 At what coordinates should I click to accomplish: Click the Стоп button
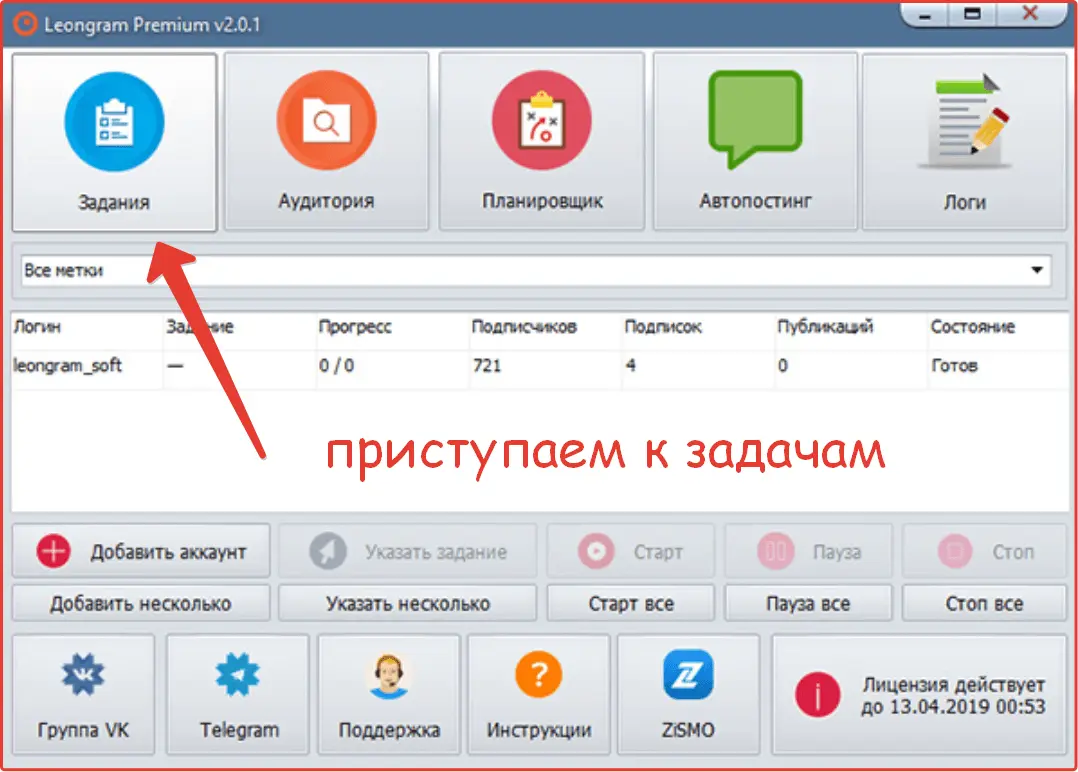984,551
